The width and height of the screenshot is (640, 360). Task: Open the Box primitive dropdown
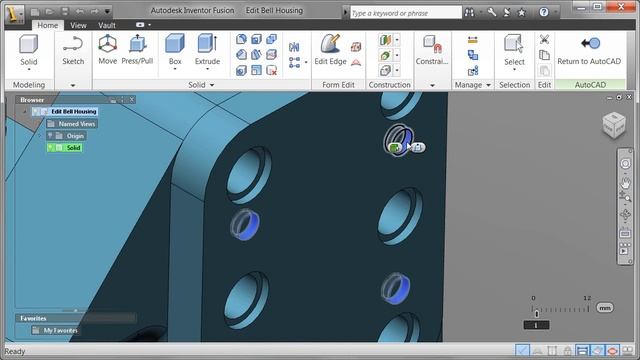(x=175, y=69)
